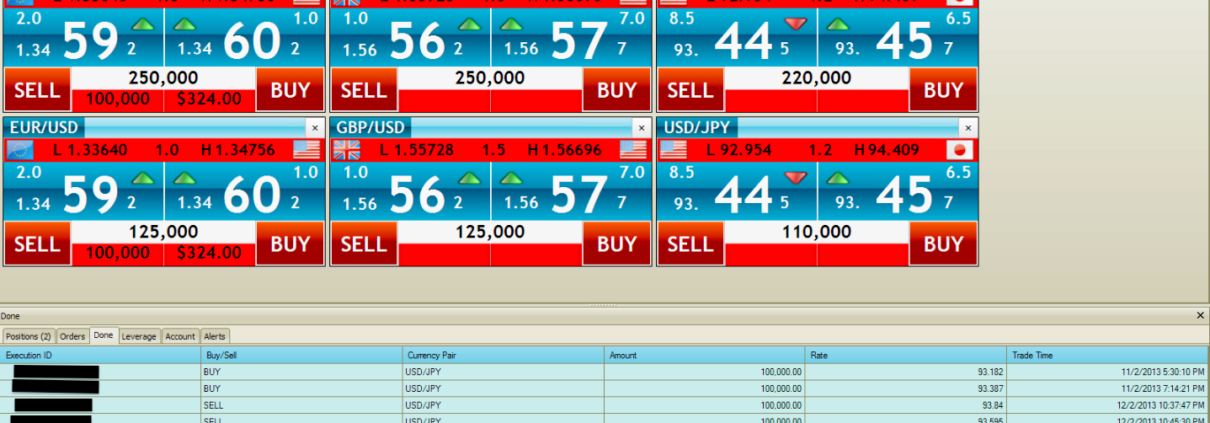The image size is (1210, 423).
Task: Click the green up arrow on the 1.34 60 ask price above 125,000
Action: pyautogui.click(x=185, y=178)
